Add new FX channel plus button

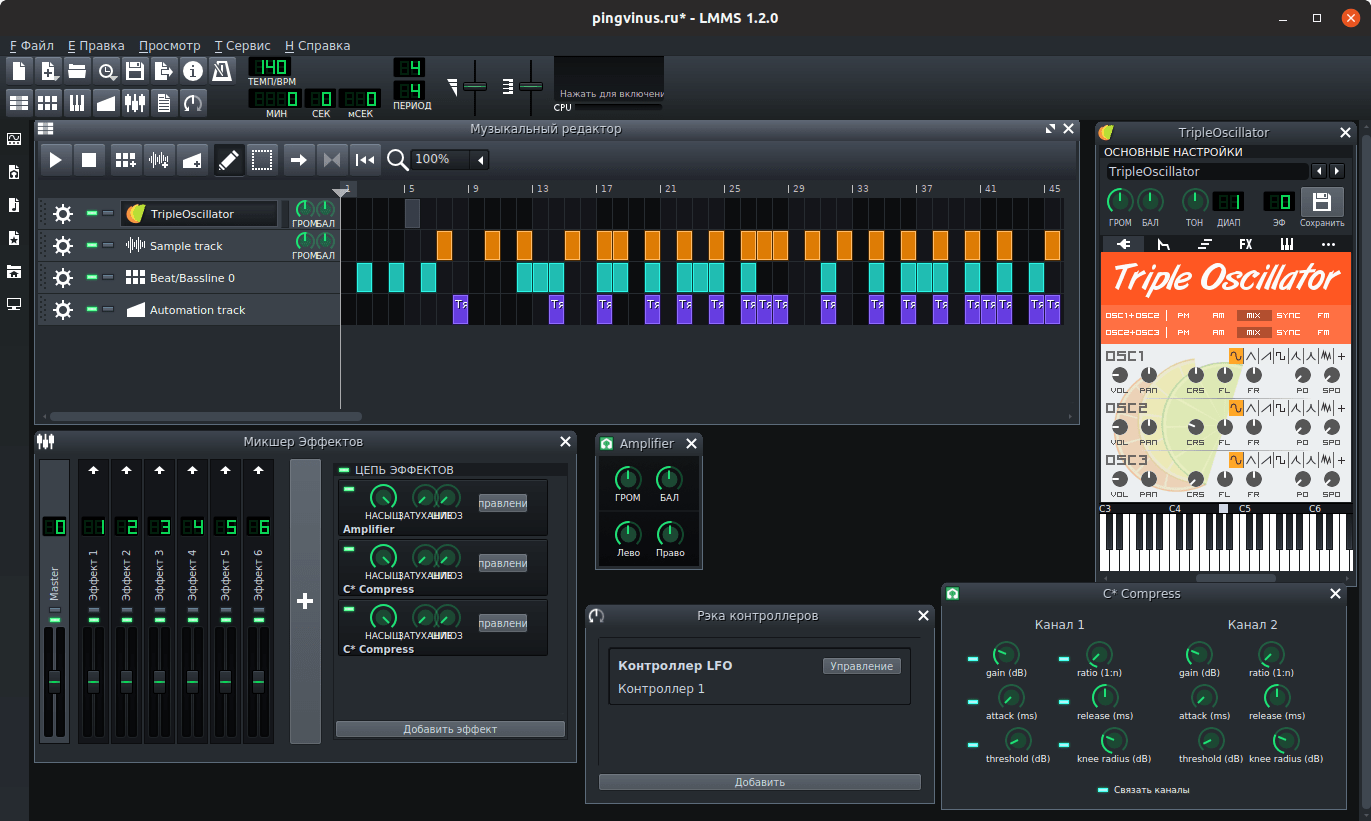(x=306, y=601)
